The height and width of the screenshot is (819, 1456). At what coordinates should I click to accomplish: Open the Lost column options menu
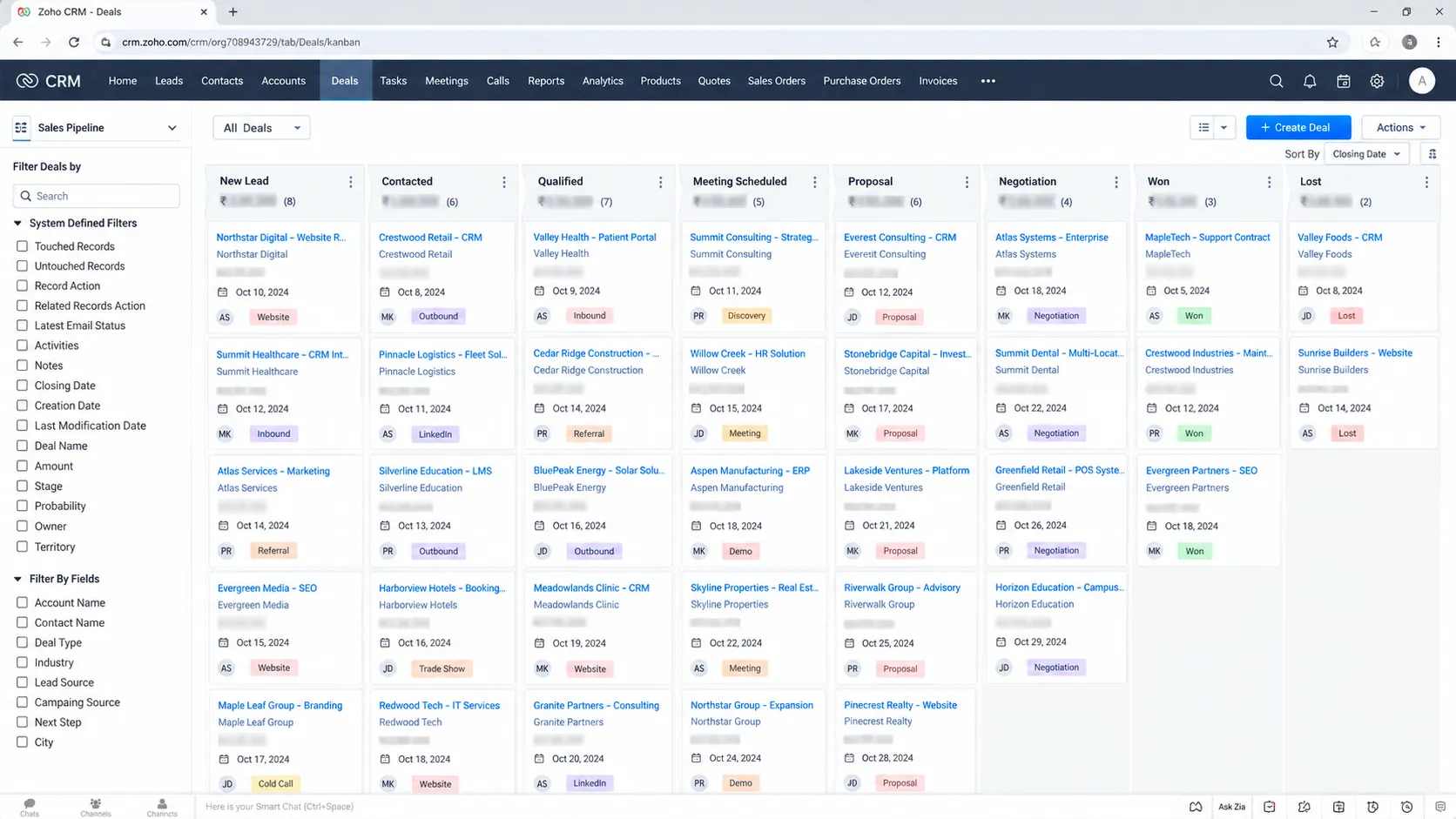pyautogui.click(x=1426, y=182)
